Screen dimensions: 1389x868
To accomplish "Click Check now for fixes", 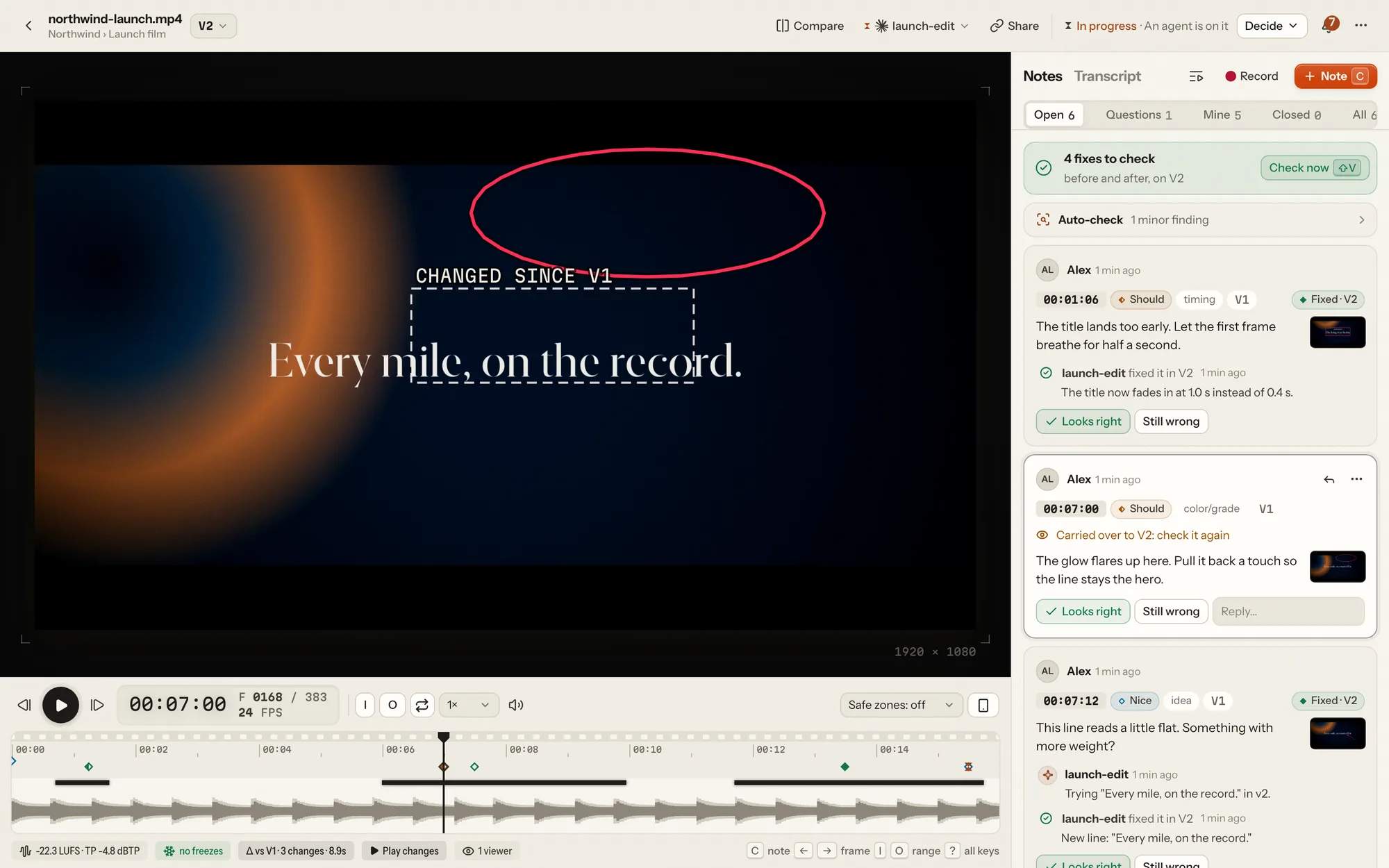I will (1314, 168).
